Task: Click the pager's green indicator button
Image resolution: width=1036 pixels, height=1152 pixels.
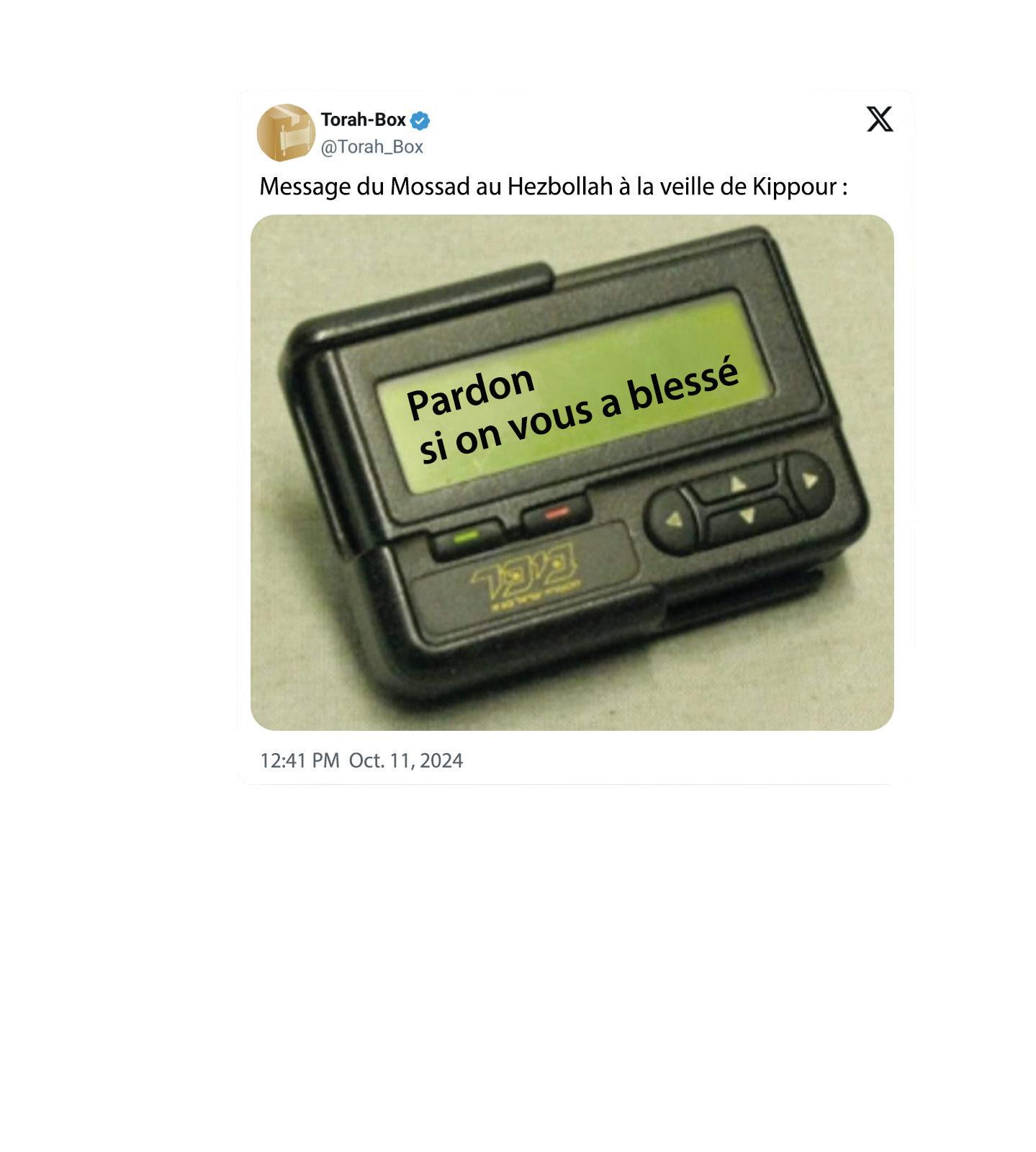Action: (x=468, y=537)
